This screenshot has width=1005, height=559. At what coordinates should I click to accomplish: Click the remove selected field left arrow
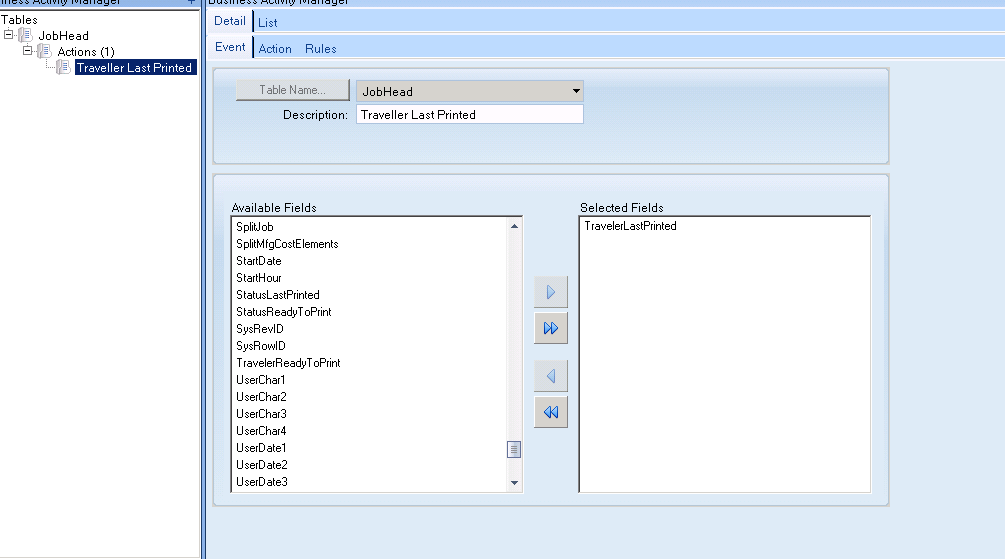(x=551, y=376)
